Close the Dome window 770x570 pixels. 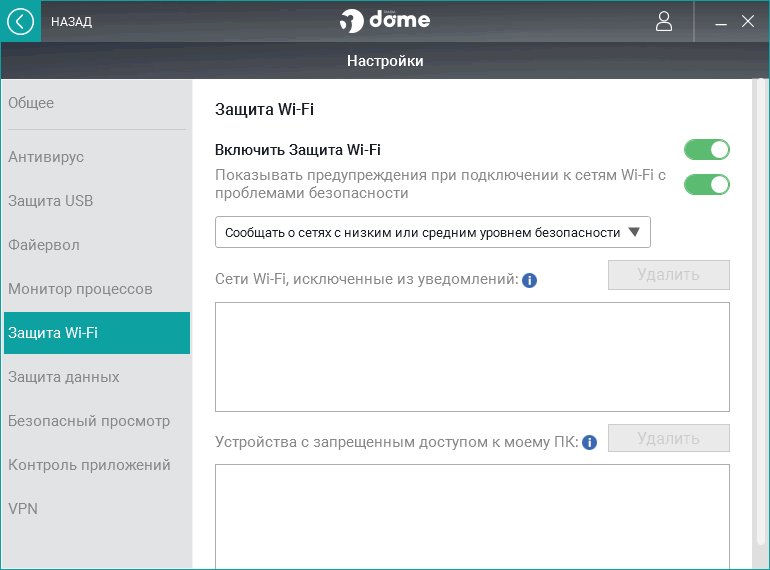coord(748,21)
